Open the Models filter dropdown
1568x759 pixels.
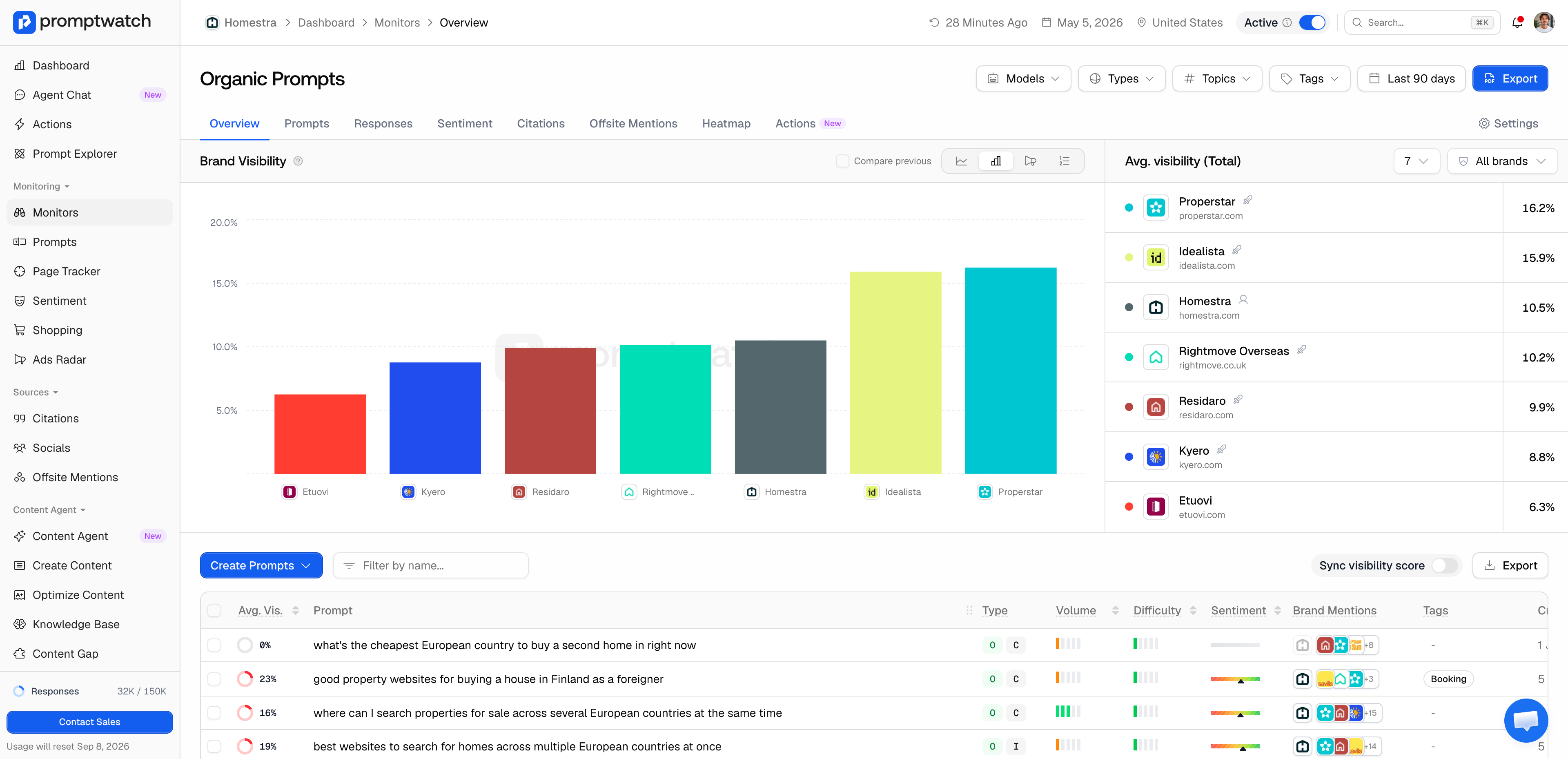pos(1023,78)
